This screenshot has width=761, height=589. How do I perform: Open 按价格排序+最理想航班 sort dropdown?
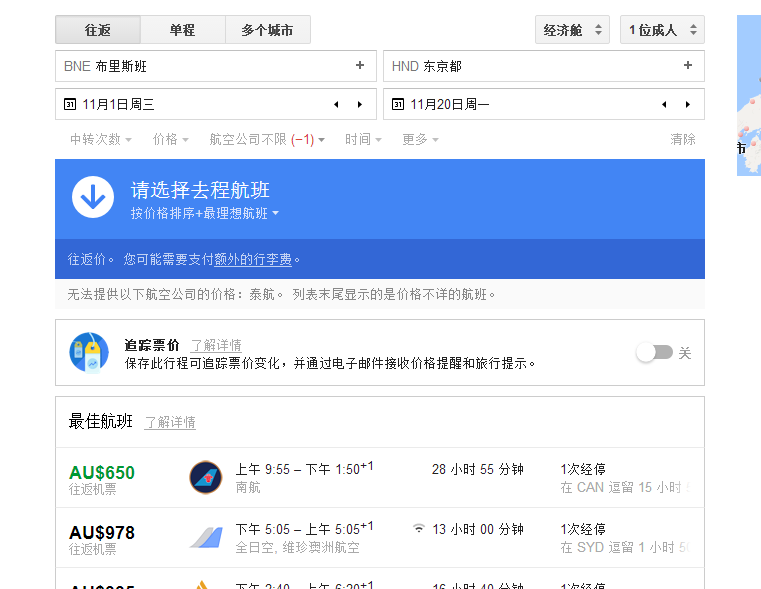205,213
